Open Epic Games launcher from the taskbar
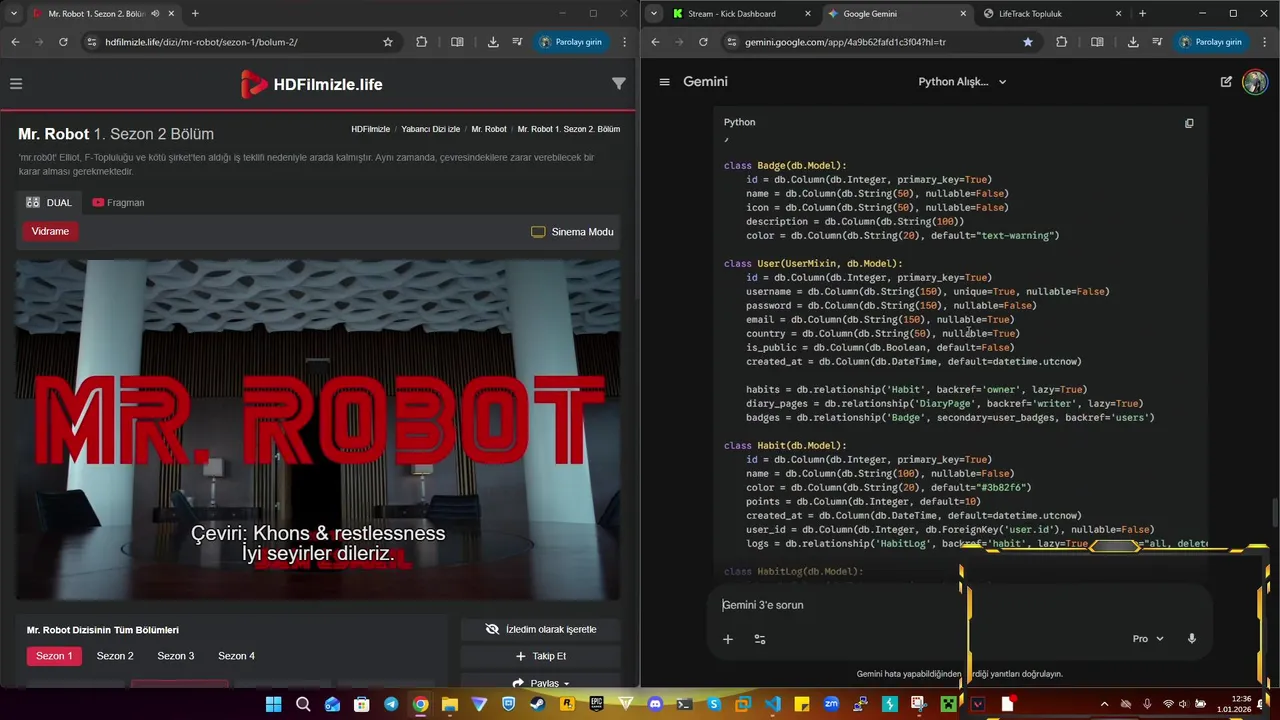This screenshot has height=720, width=1280. (x=597, y=704)
